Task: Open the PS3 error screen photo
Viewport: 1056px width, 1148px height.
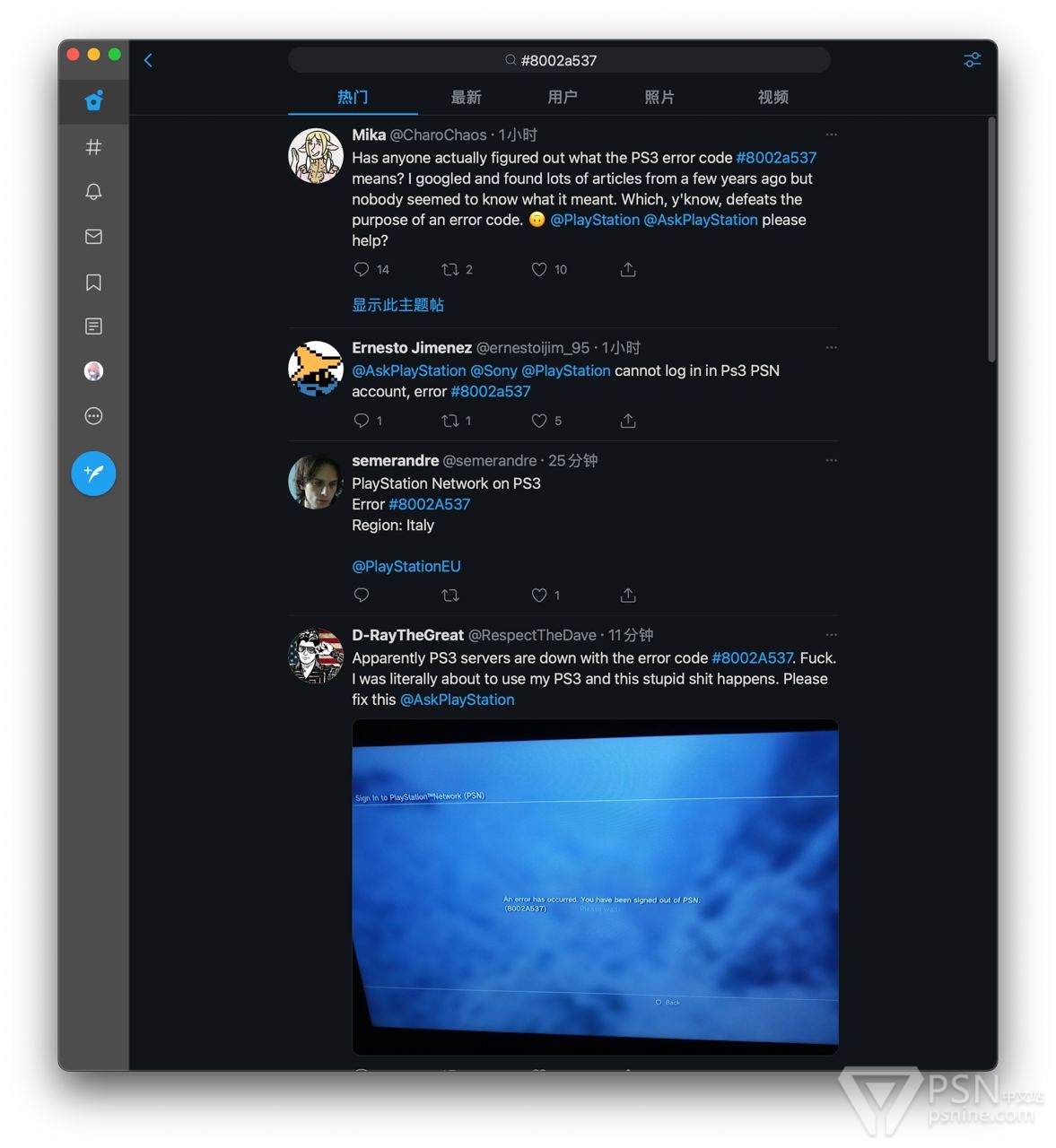Action: pos(595,886)
